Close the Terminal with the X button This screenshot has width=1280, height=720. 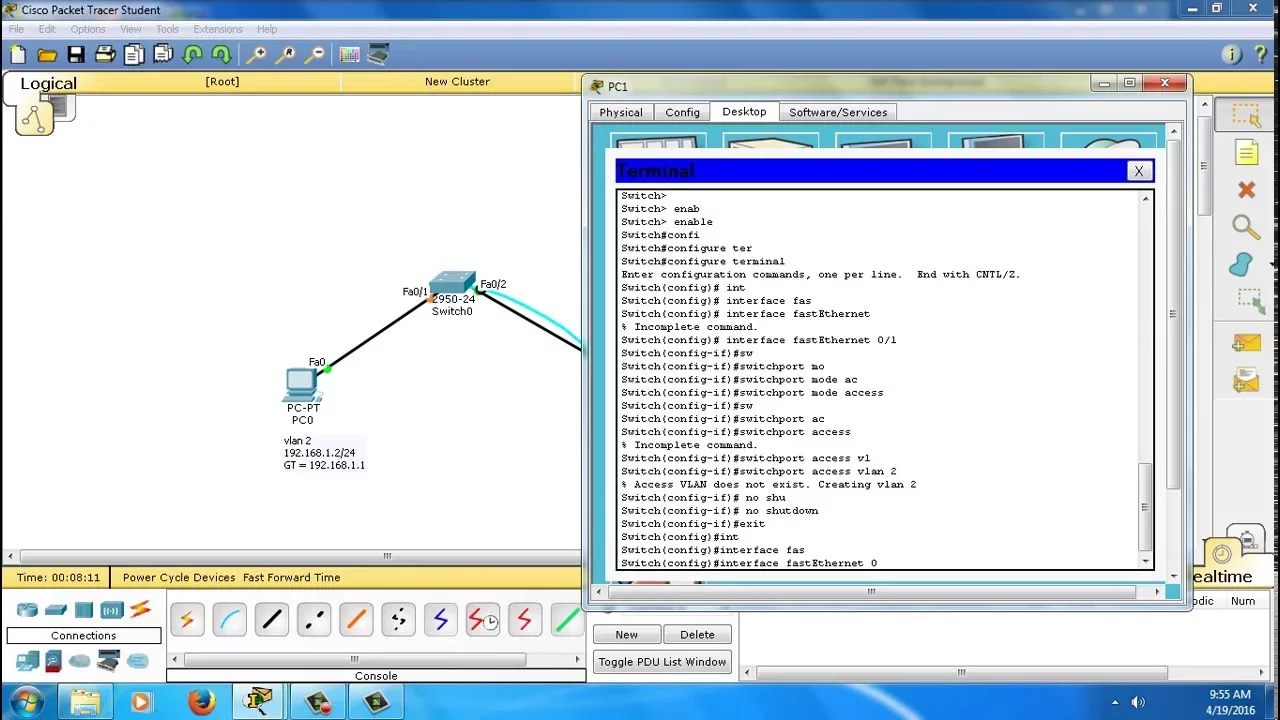pyautogui.click(x=1138, y=171)
